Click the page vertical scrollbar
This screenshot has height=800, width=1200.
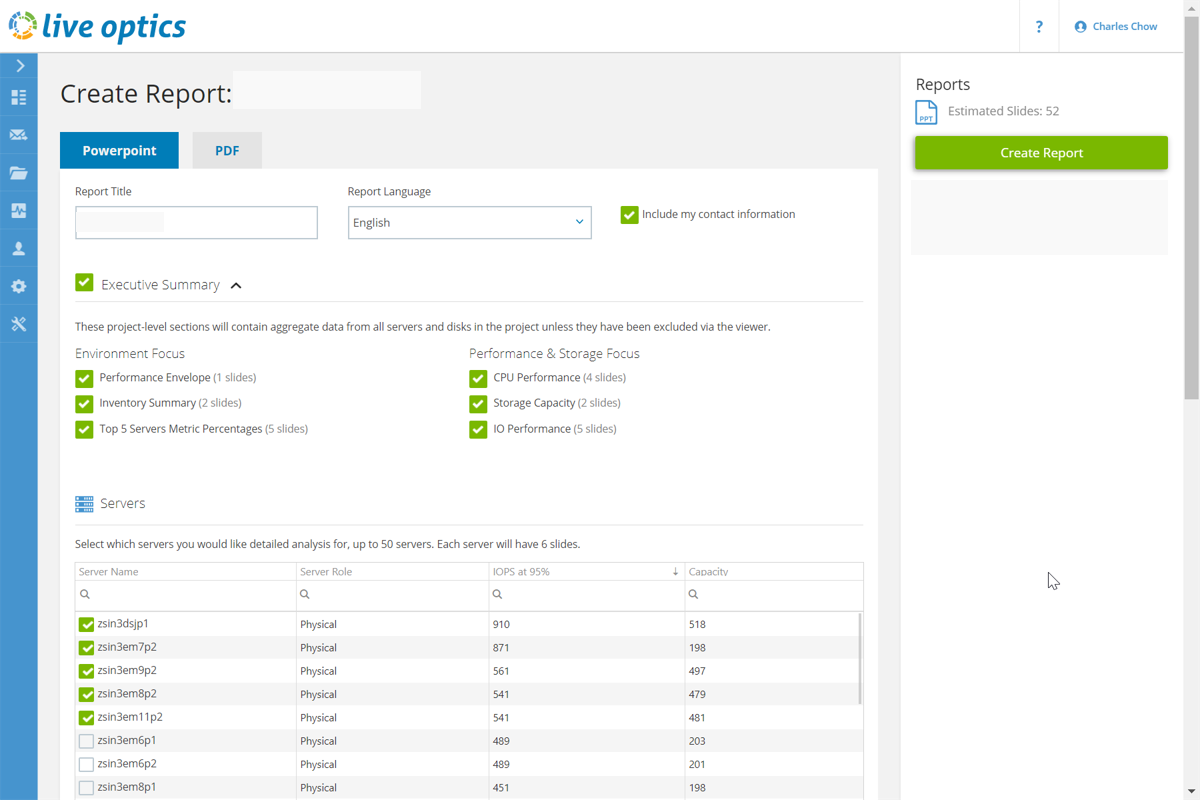pos(1191,208)
